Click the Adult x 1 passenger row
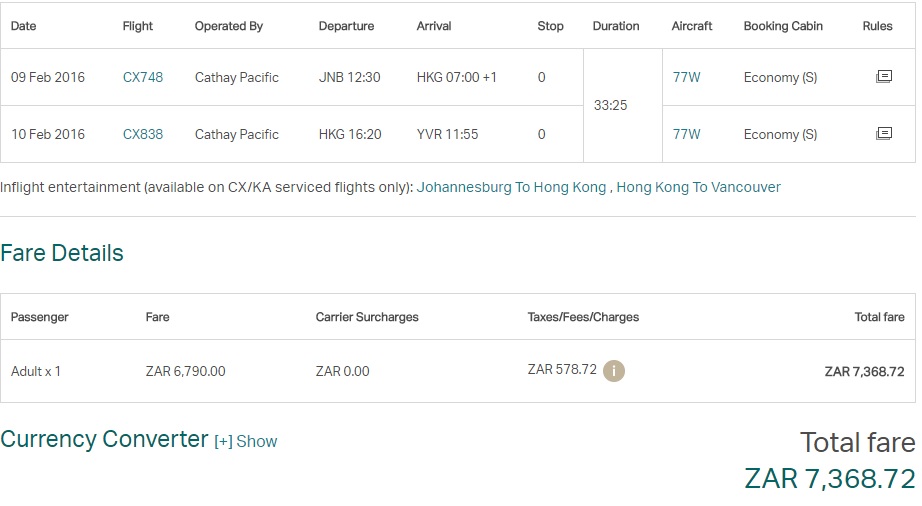Screen dimensions: 922x506 click(x=458, y=371)
